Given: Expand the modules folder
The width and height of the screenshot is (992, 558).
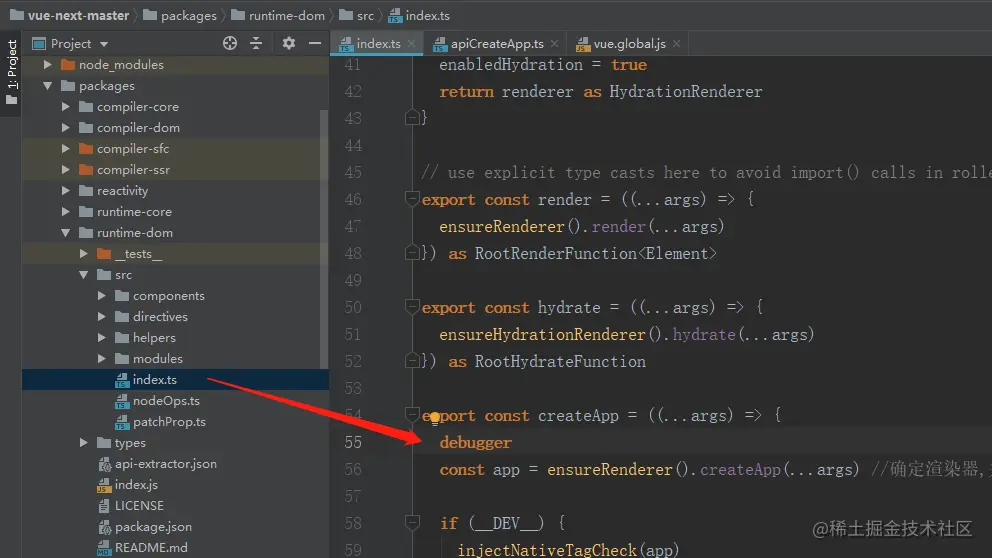Looking at the screenshot, I should [x=101, y=359].
